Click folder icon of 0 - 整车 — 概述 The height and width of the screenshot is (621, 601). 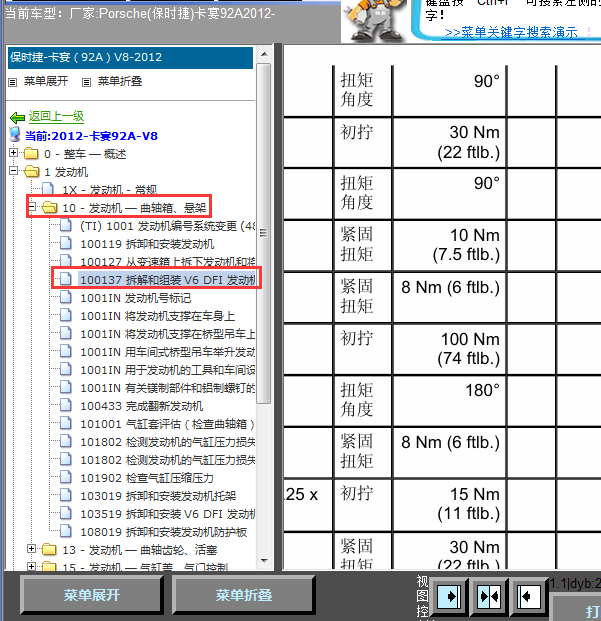click(x=31, y=153)
